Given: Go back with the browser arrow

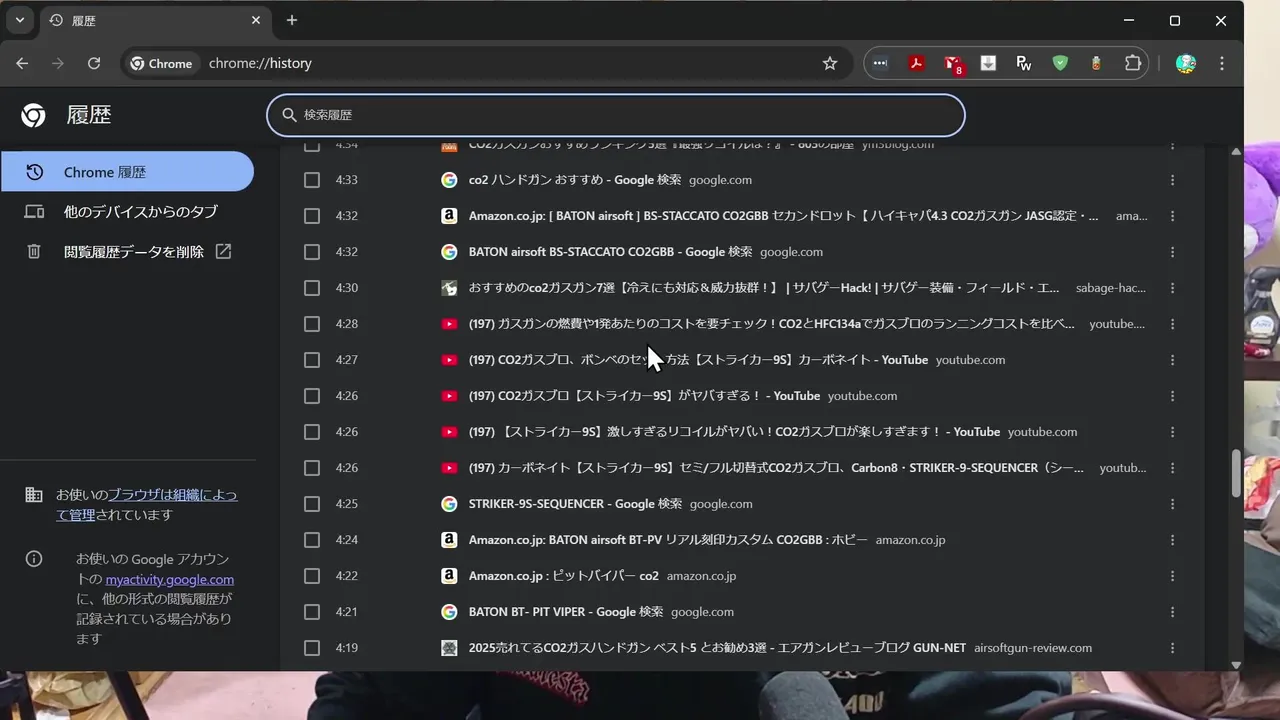Looking at the screenshot, I should click(x=22, y=63).
